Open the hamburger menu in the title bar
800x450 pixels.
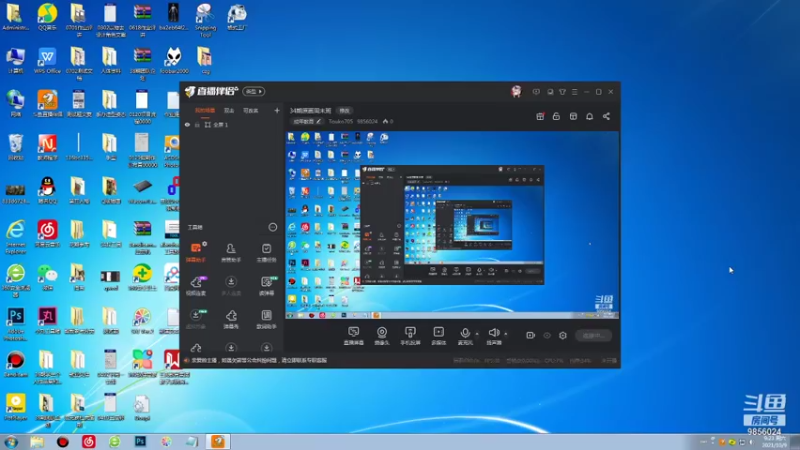[x=574, y=92]
